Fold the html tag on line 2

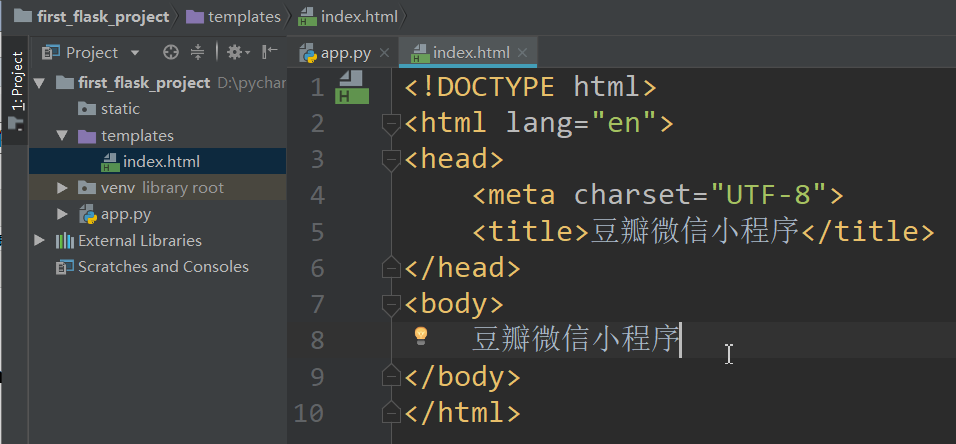tap(391, 123)
